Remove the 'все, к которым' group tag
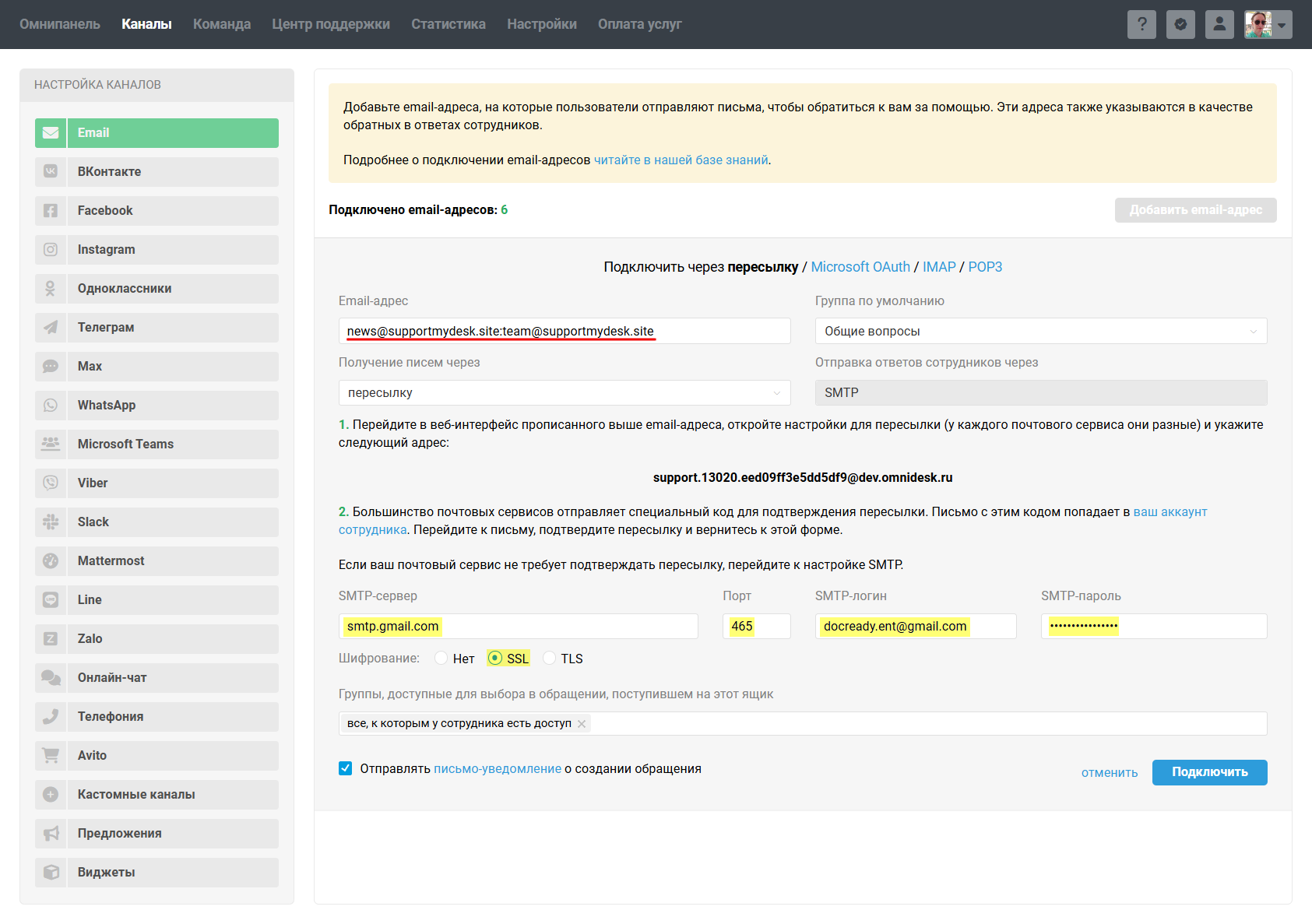 582,724
